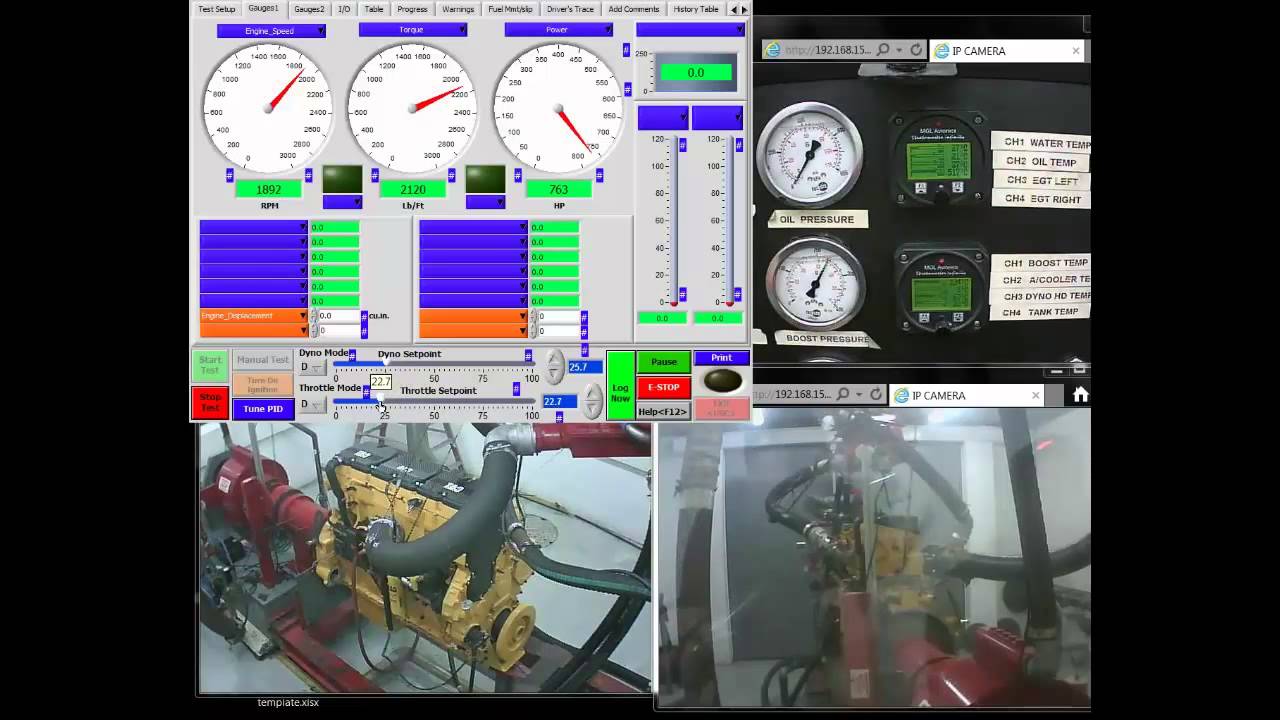This screenshot has height=720, width=1280.
Task: Switch to the Test Setup tab
Action: coord(217,9)
